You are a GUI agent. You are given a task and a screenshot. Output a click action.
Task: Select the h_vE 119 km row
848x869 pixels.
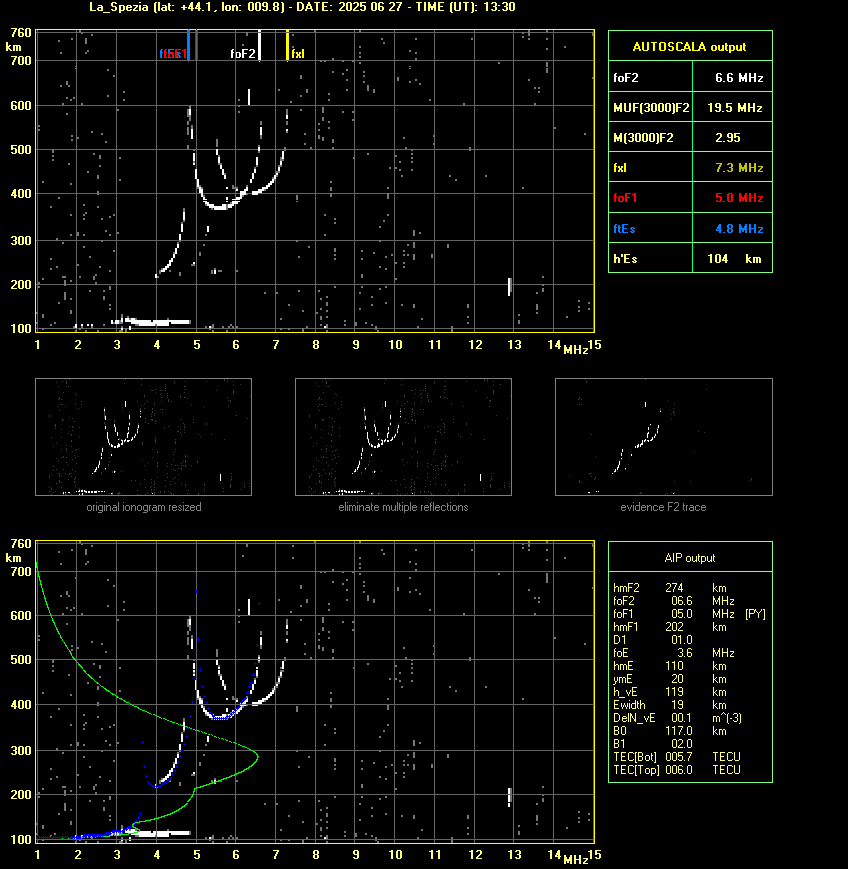(x=670, y=692)
